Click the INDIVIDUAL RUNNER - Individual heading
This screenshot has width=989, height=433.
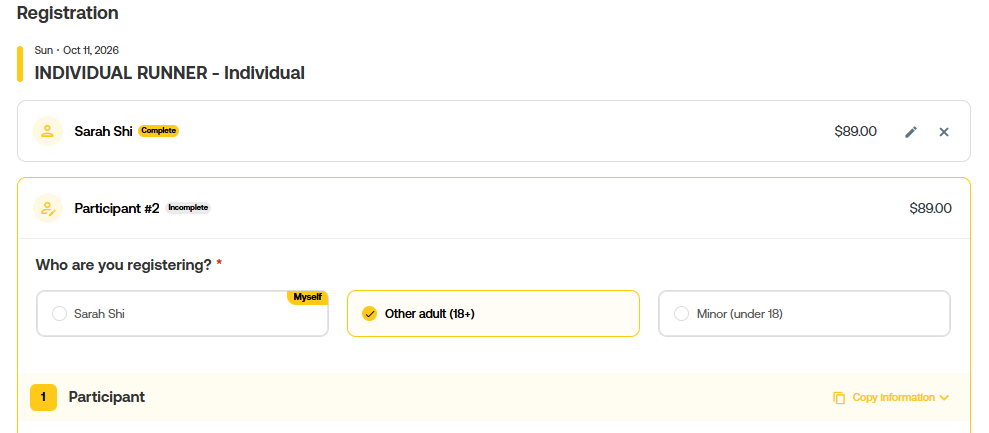point(170,73)
